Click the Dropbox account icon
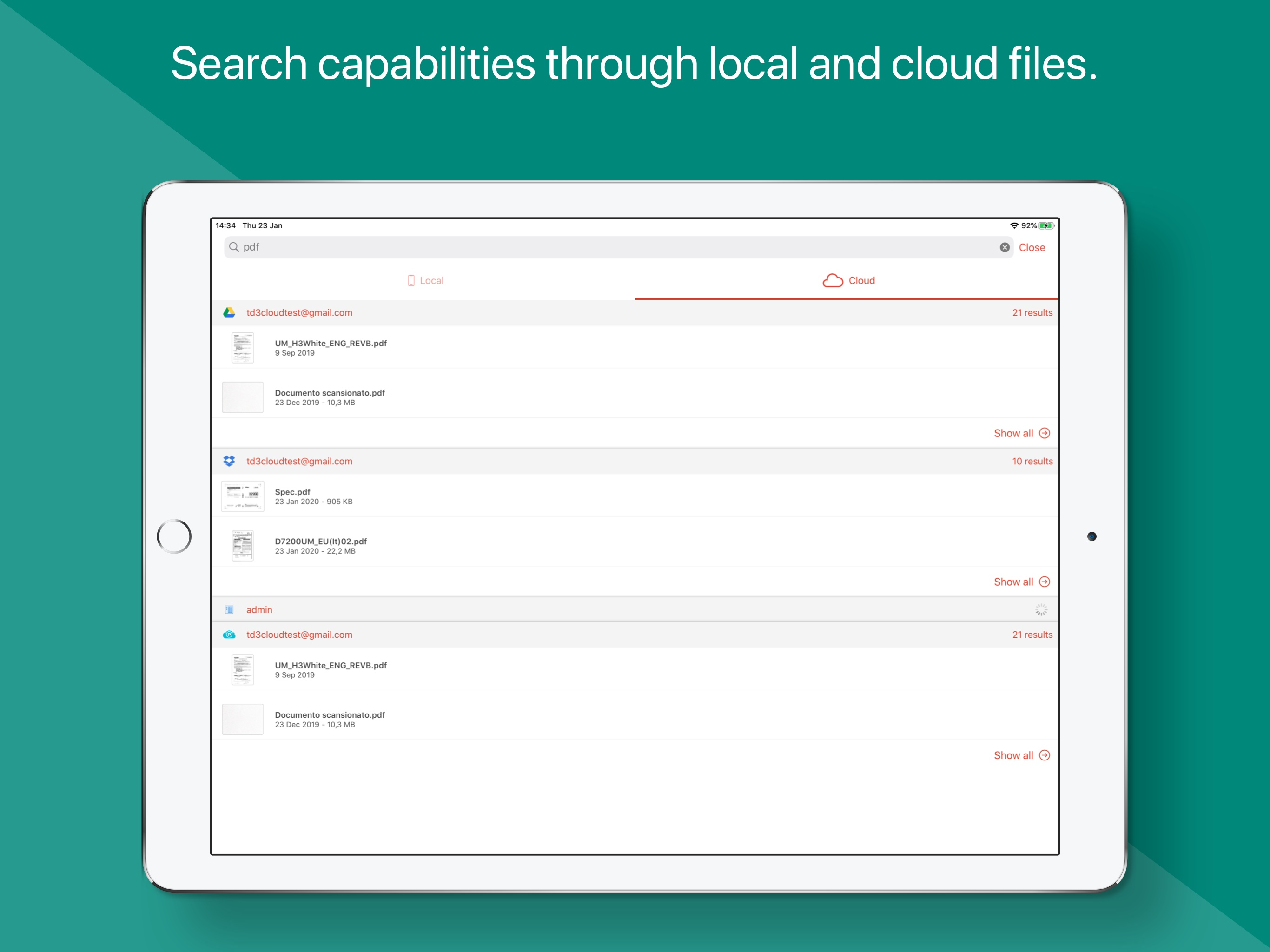This screenshot has width=1270, height=952. [x=229, y=461]
